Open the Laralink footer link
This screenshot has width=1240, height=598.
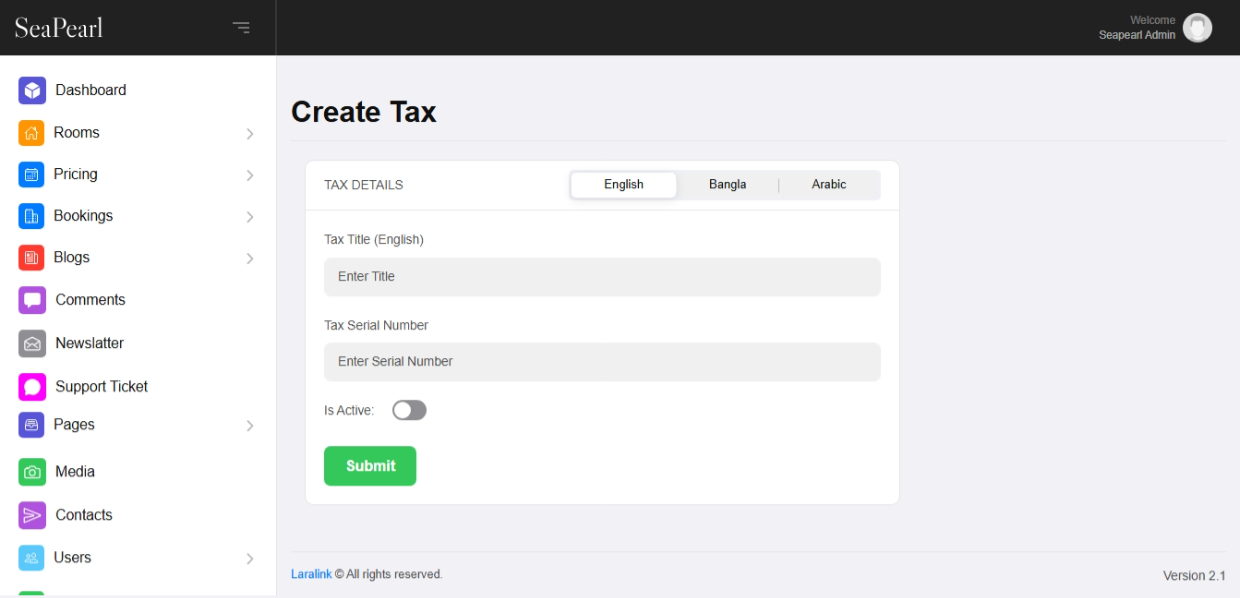click(311, 574)
